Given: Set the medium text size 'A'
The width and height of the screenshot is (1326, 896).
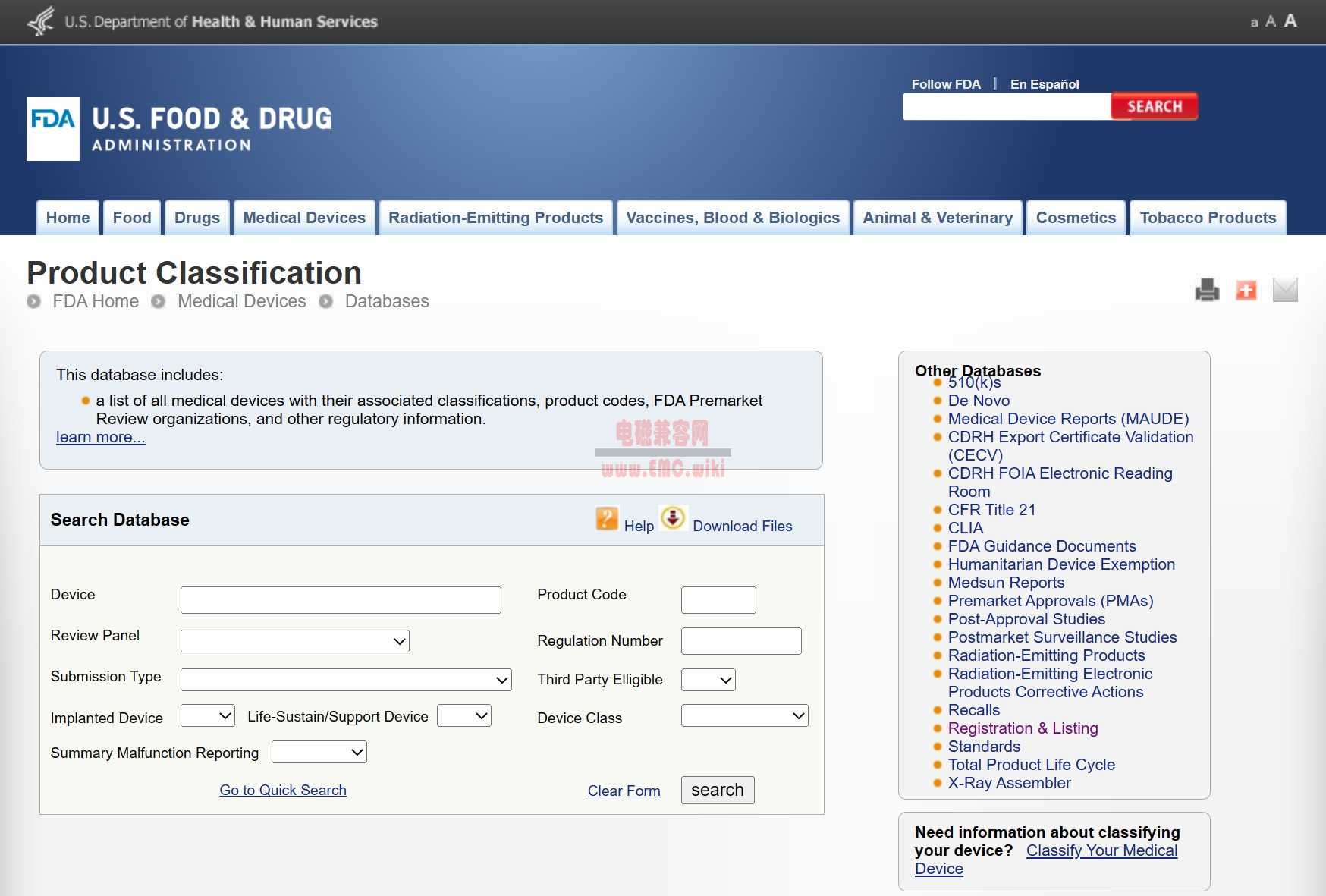Looking at the screenshot, I should point(1271,22).
